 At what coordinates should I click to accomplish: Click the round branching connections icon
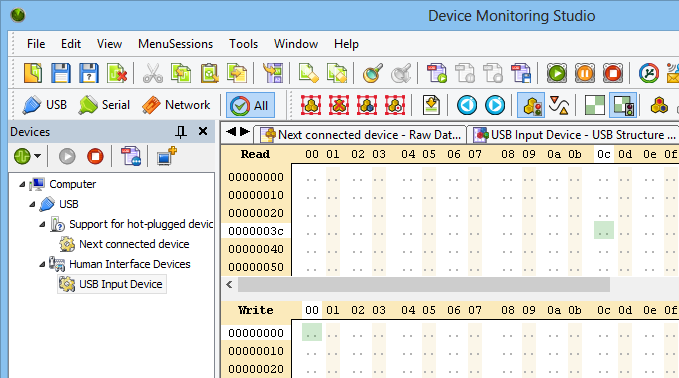(x=649, y=73)
